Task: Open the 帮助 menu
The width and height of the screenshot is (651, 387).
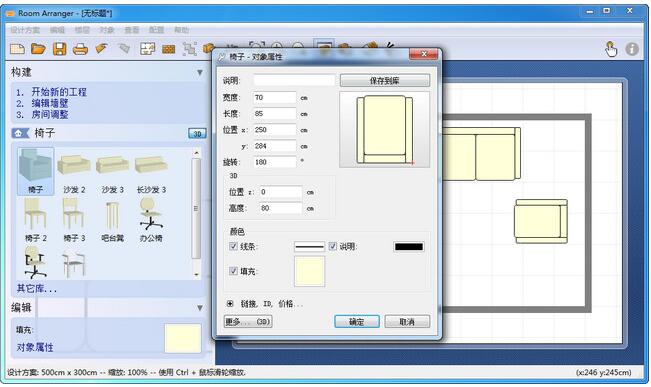Action: tap(181, 30)
